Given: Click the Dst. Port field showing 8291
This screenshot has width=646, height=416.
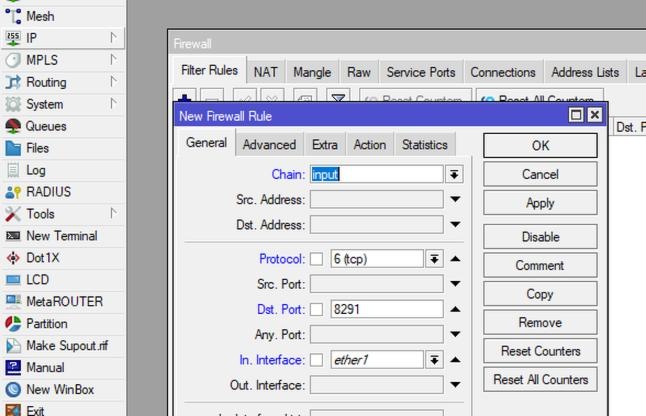Looking at the screenshot, I should point(387,309).
